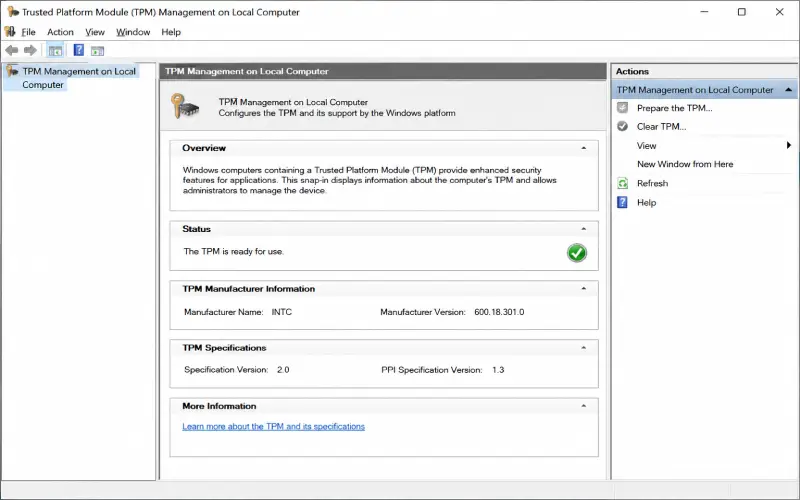Toggle the Show/Hide Action Pane toolbar icon

[x=97, y=51]
